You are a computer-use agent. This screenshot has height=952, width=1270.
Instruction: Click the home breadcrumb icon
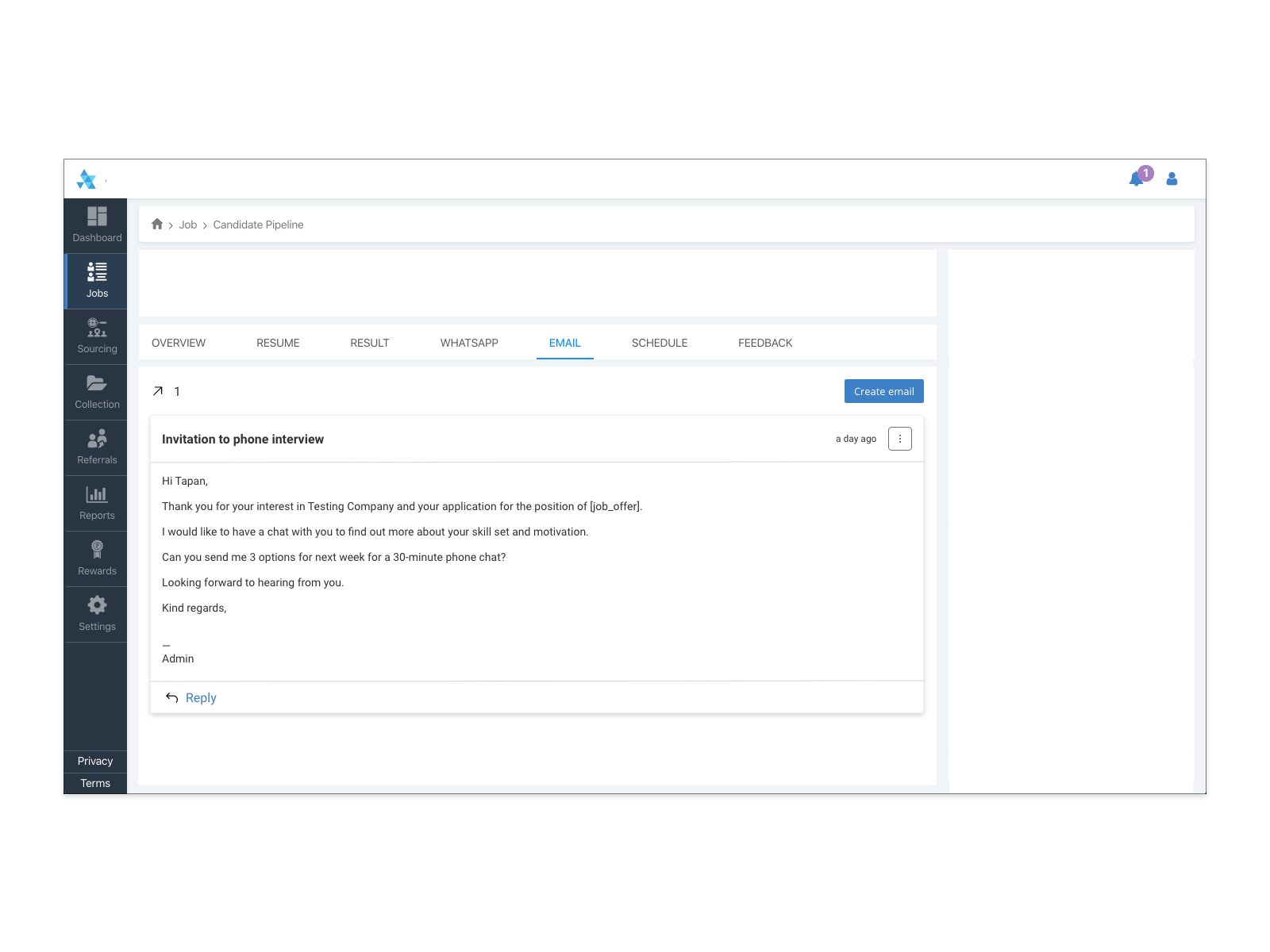tap(157, 225)
